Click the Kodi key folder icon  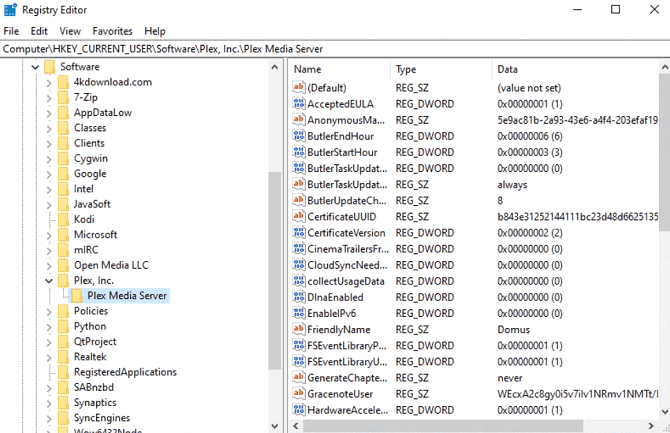point(63,219)
